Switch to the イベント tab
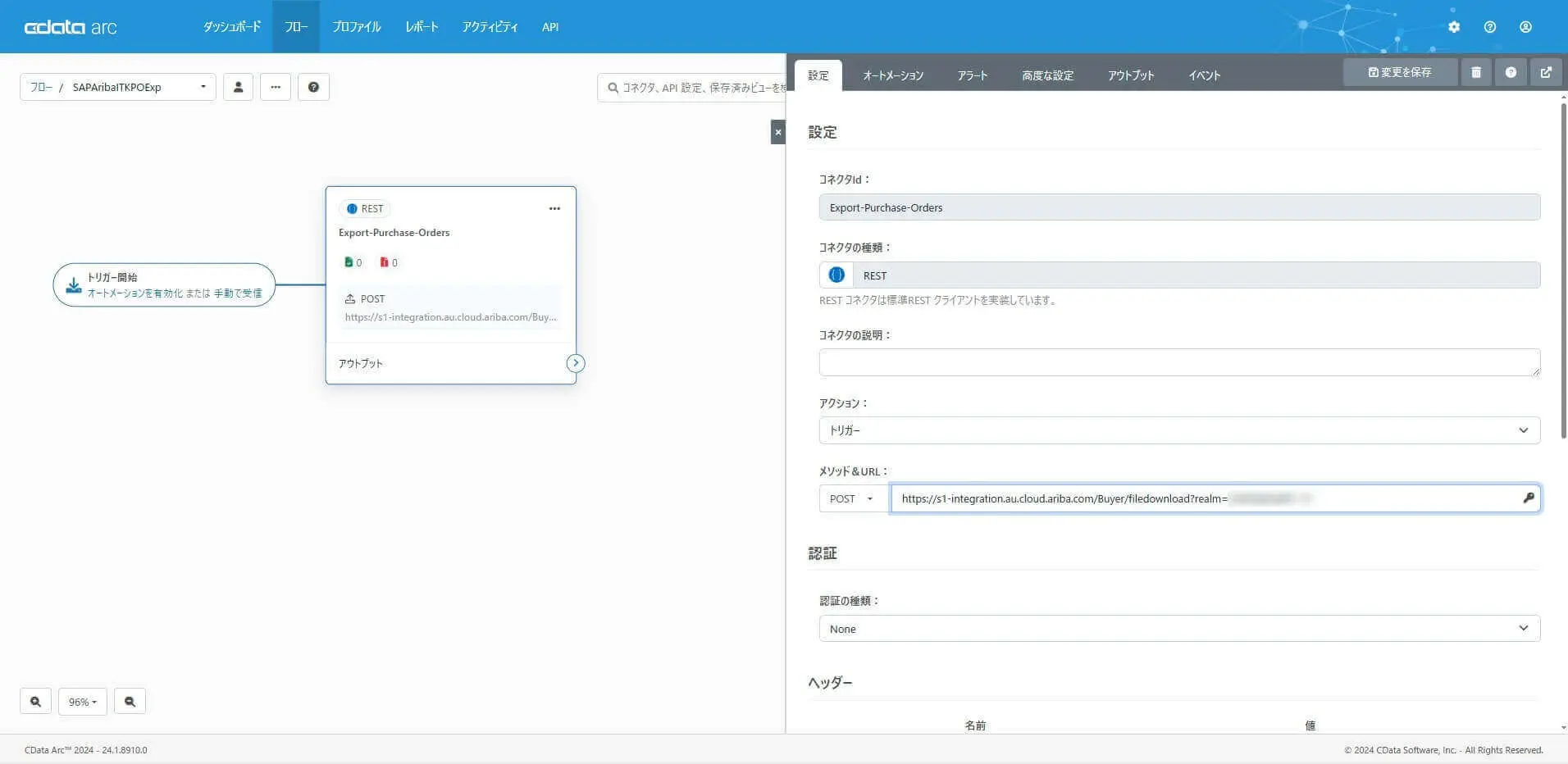 coord(1205,75)
